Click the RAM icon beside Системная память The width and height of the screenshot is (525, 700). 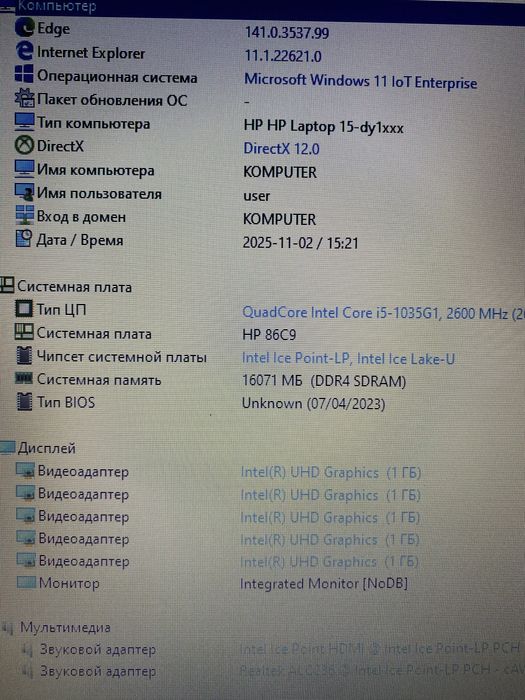[x=24, y=379]
